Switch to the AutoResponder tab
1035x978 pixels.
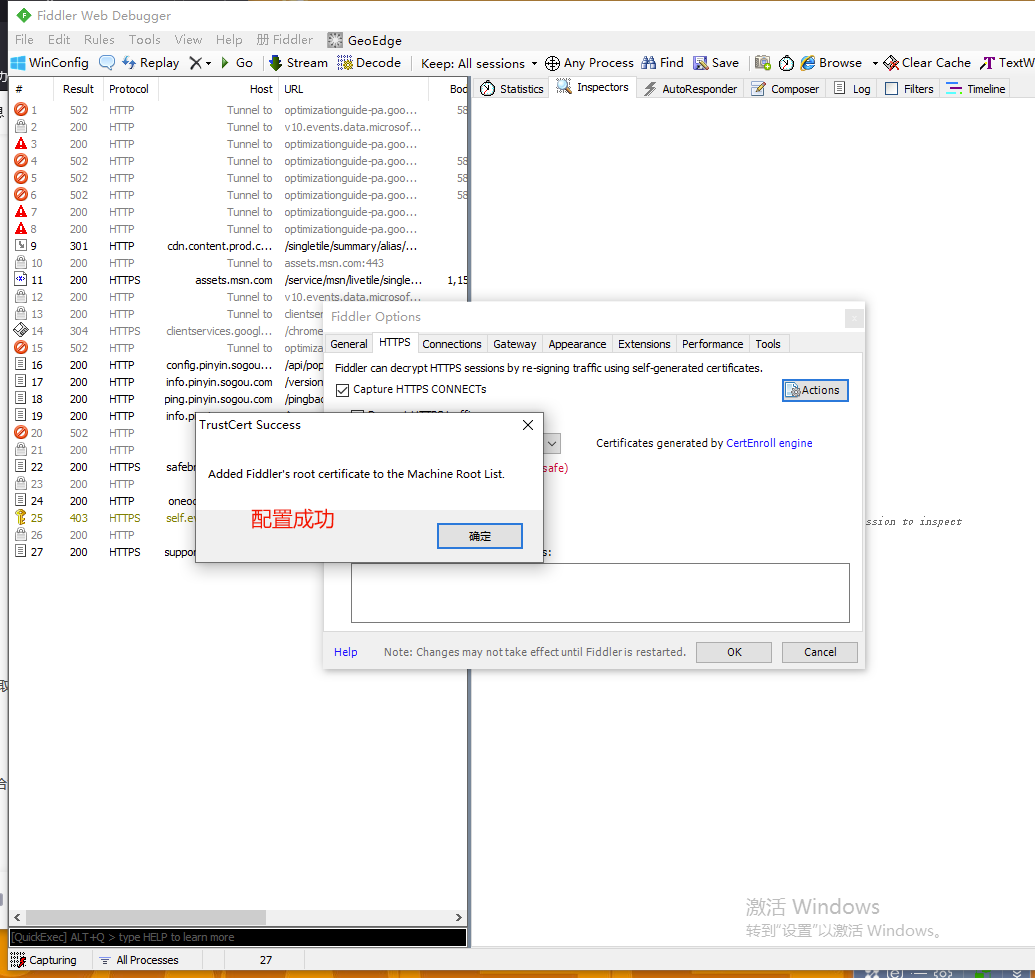(690, 88)
